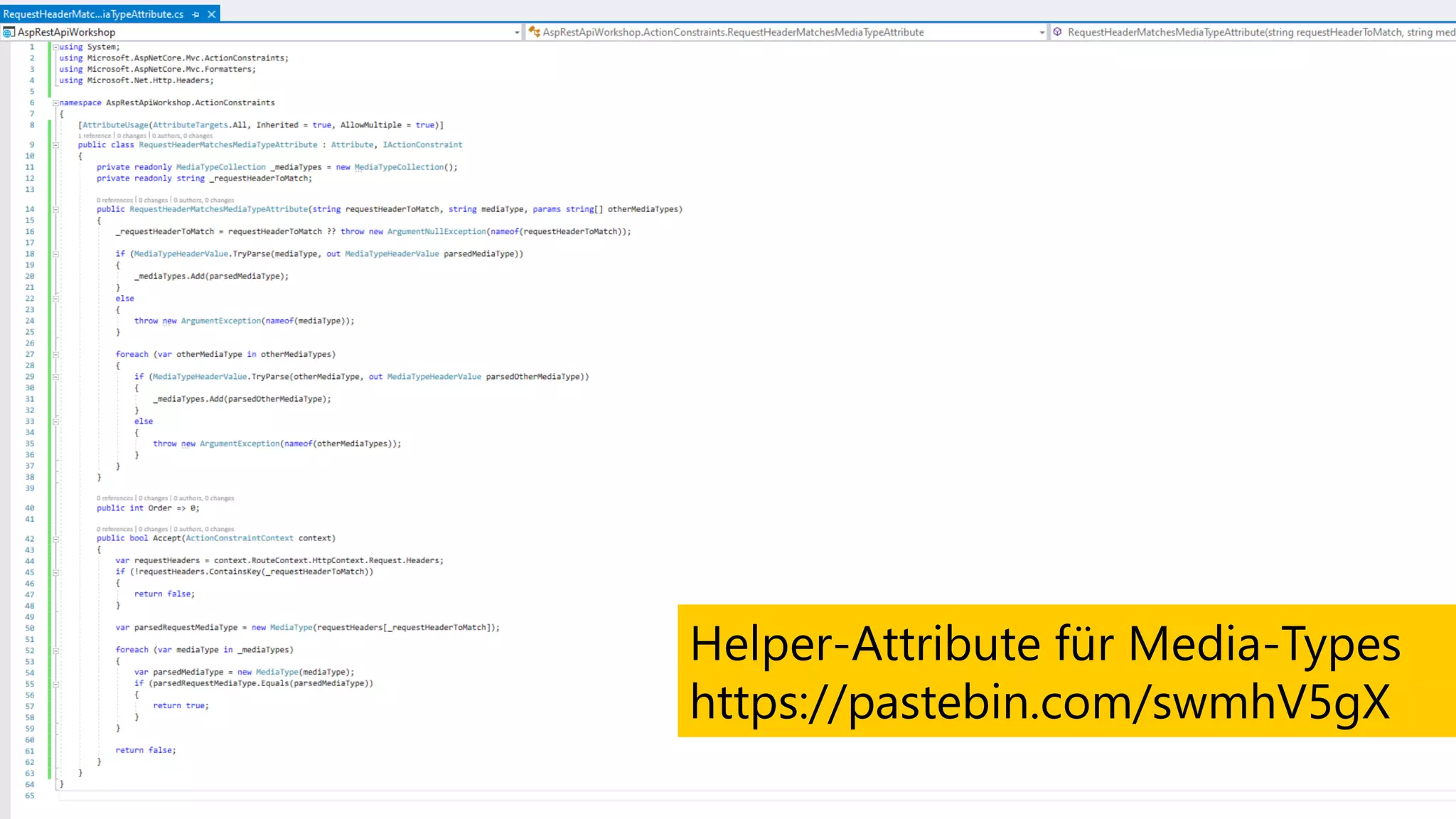Open the types dropdown for RequestHeaderMatchesMediaTypeAttribute
Viewport: 1456px width, 819px height.
(1042, 33)
